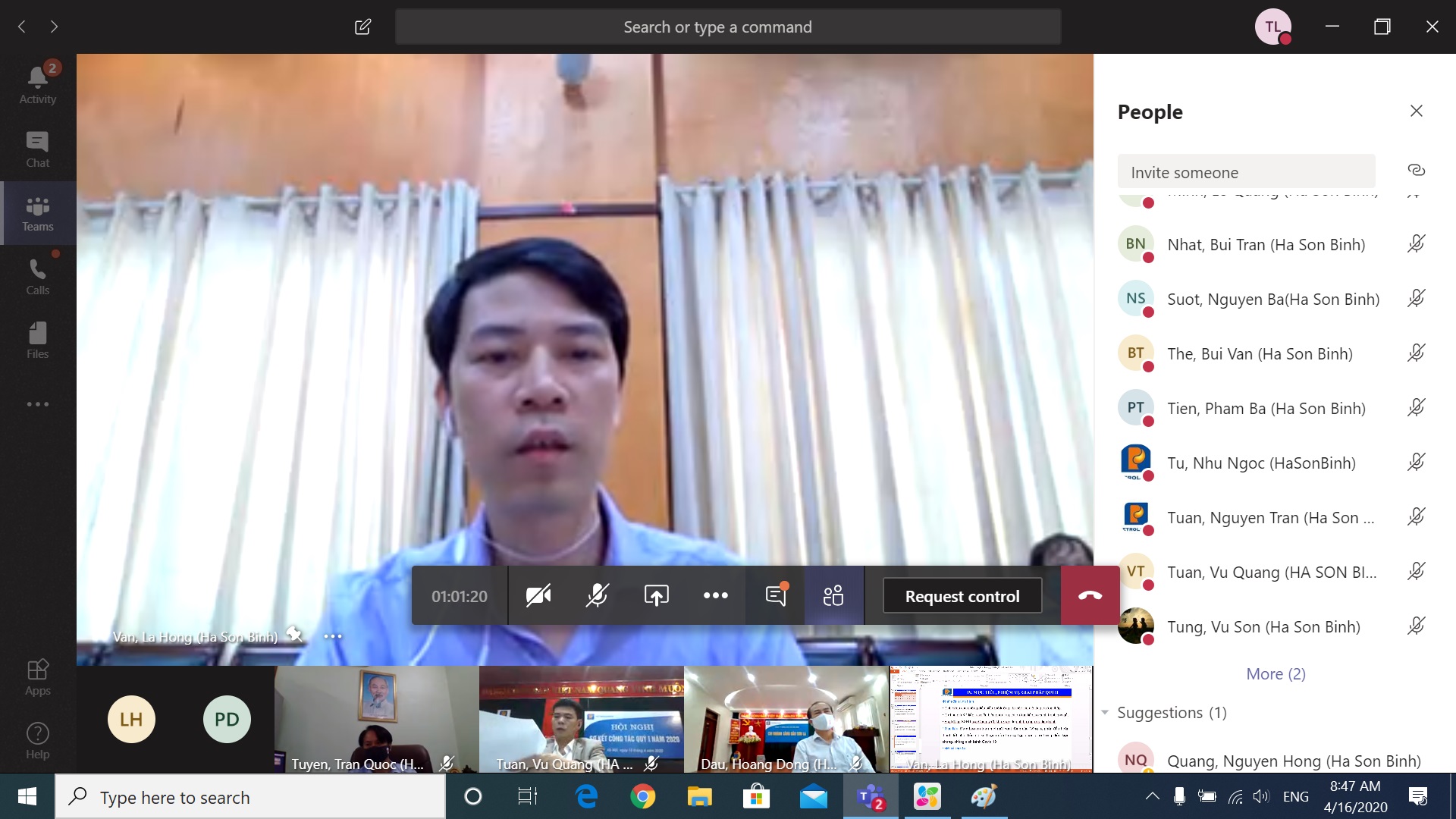
Task: Click muted mic icon beside Tuan, Vu Quang
Action: tap(1416, 571)
